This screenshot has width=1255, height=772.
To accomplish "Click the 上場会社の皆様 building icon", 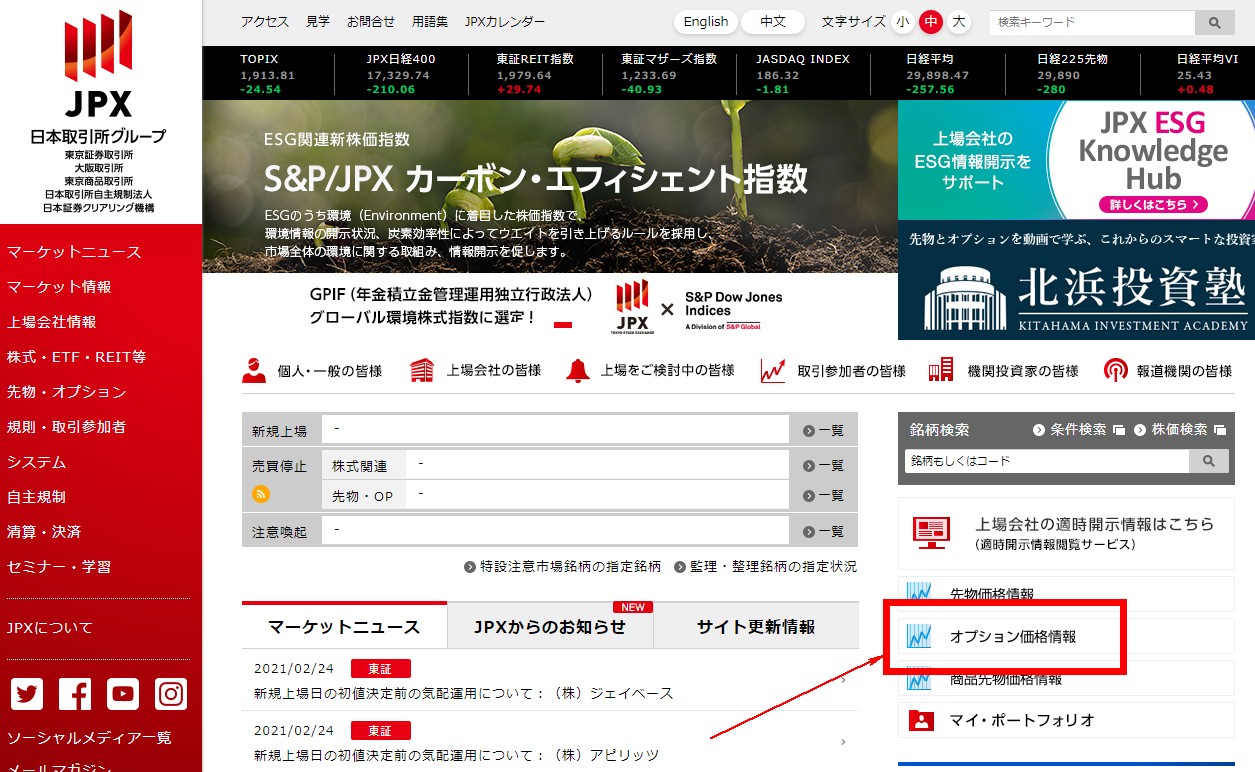I will point(423,370).
